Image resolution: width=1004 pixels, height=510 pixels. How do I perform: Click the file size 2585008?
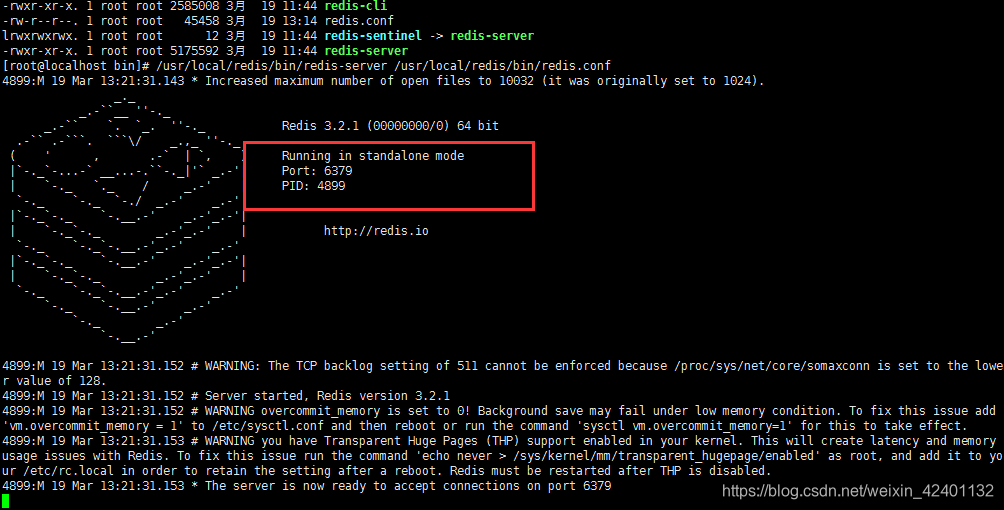pyautogui.click(x=194, y=6)
